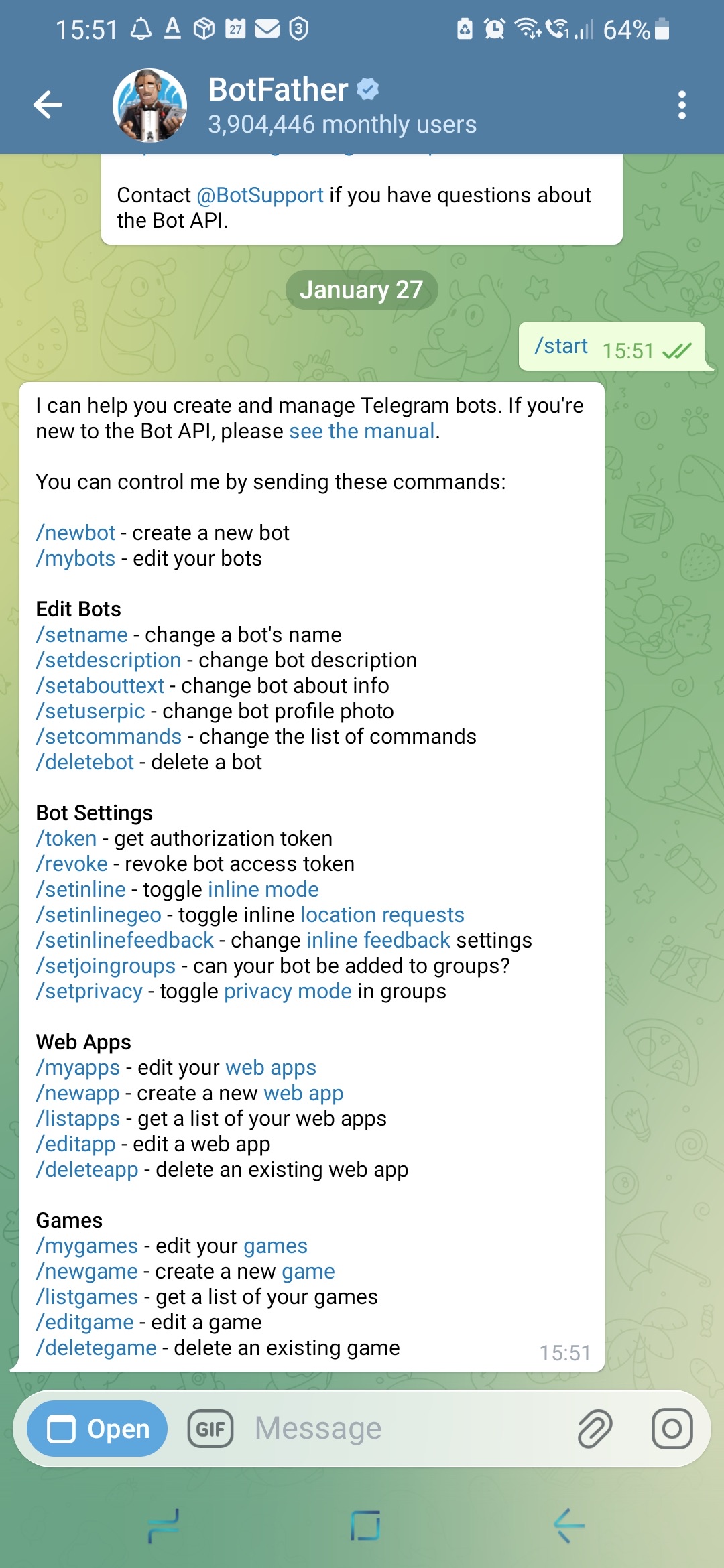Tap Android recent apps navigation icon
This screenshot has width=724, height=1568.
(164, 1526)
